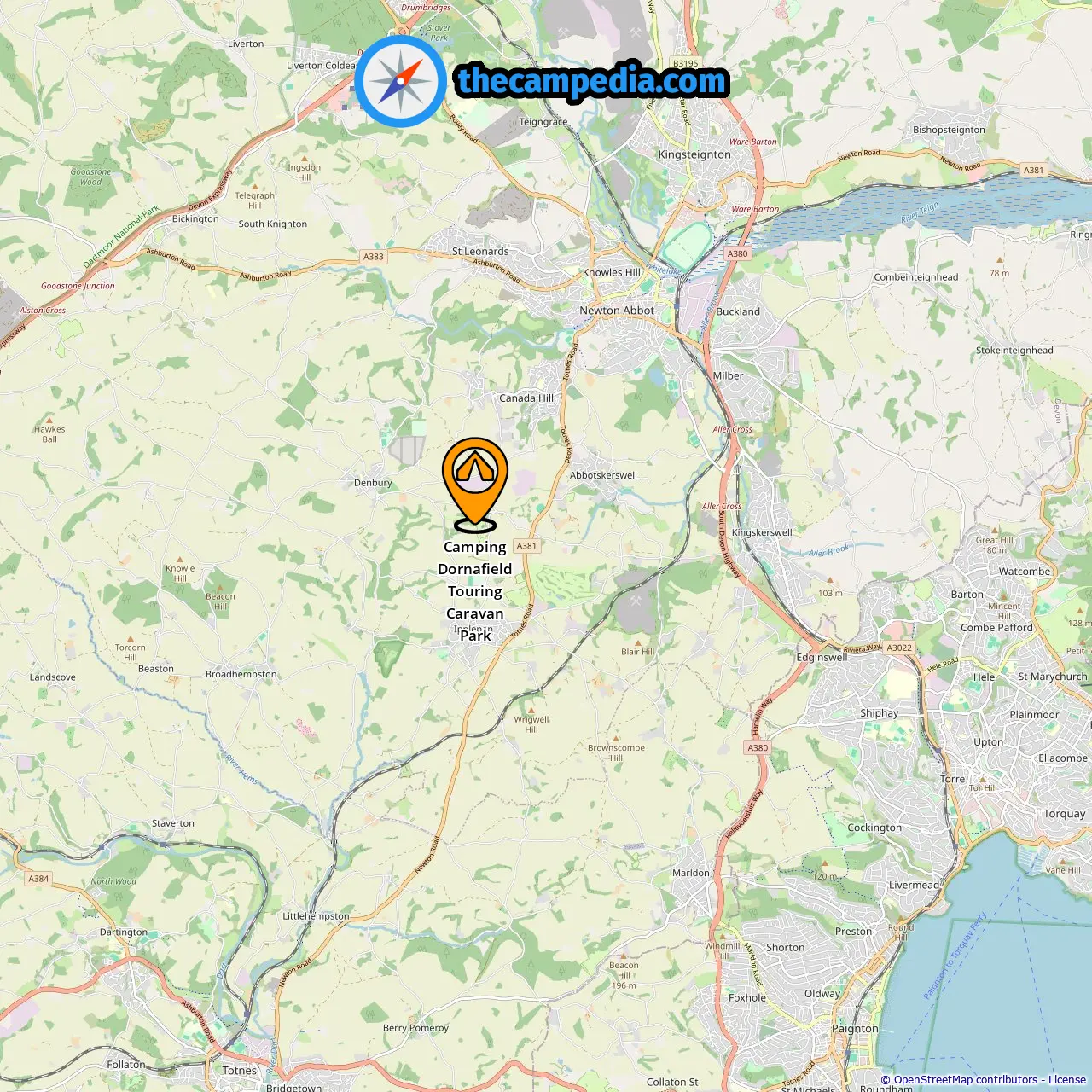
Task: Click the Beacon Hill 196 m peak marker
Action: 624,957
